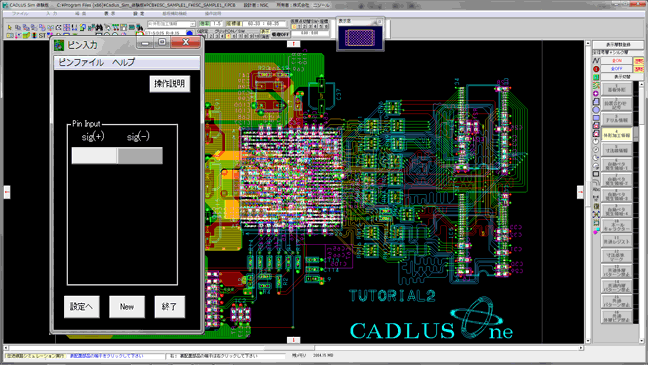The image size is (648, 365).
Task: Open the 設定 menu
Action: tap(139, 14)
